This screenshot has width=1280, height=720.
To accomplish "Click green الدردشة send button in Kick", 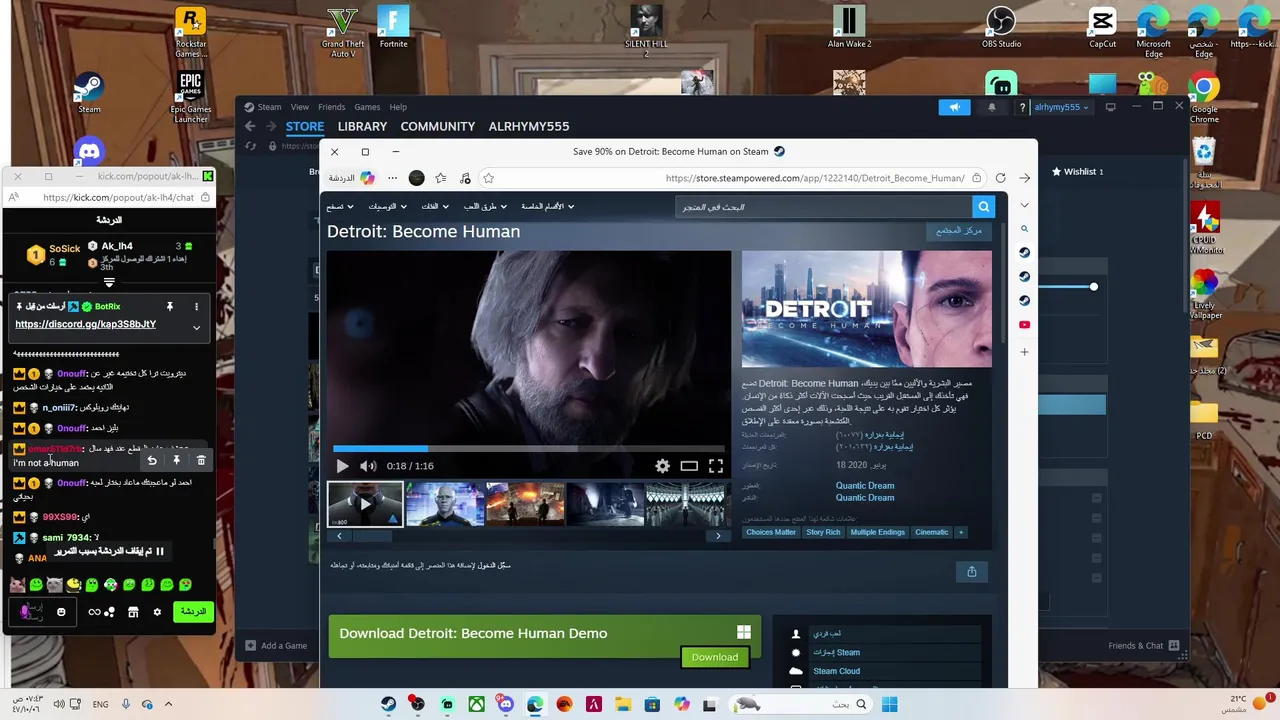I will coord(193,612).
